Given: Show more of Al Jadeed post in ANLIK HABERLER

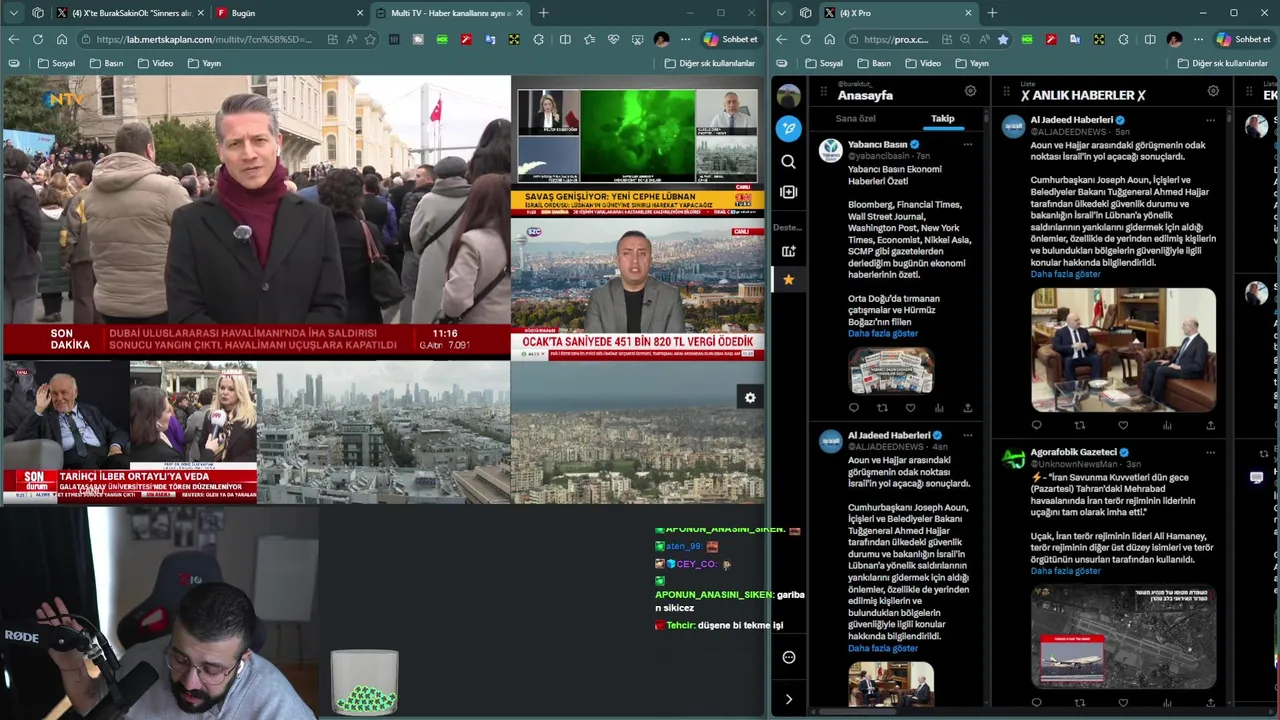Looking at the screenshot, I should click(x=1066, y=274).
